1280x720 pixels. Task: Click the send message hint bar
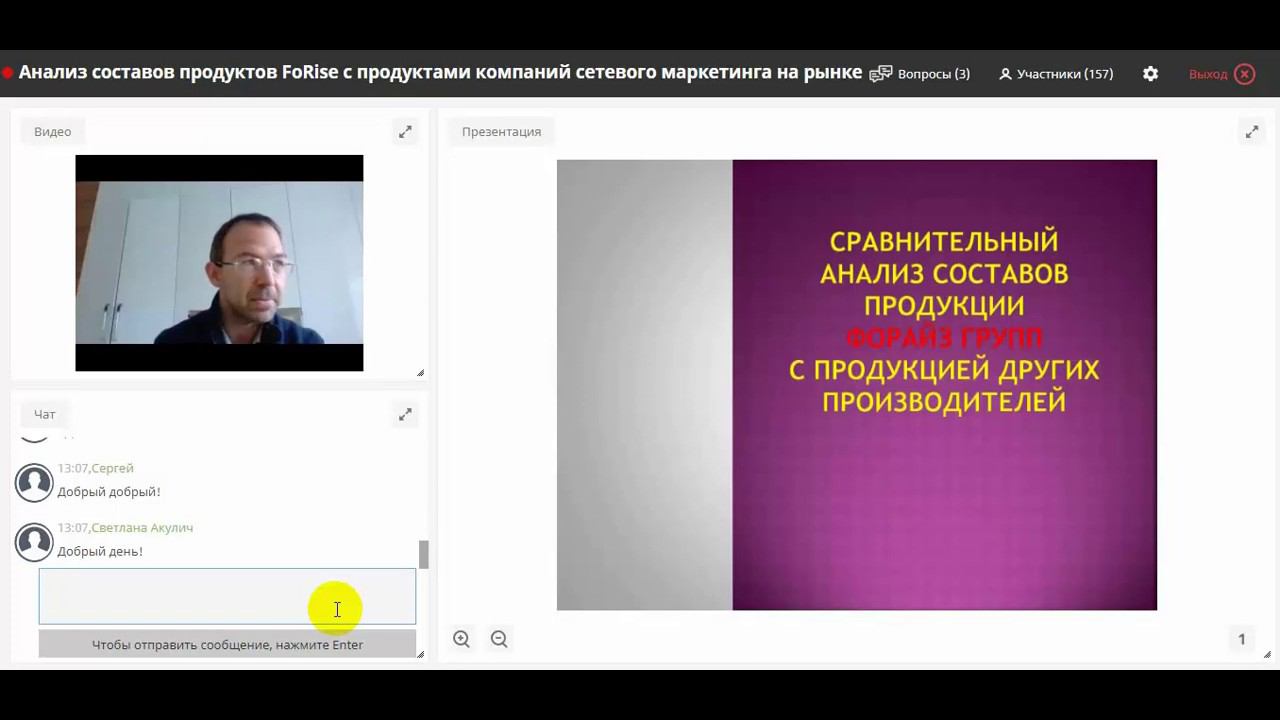227,645
